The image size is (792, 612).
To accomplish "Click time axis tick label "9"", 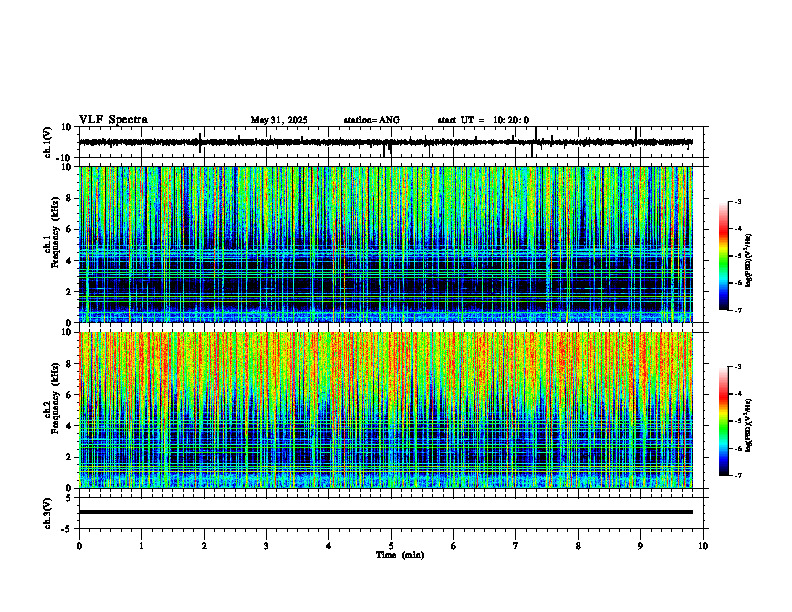I will (x=640, y=546).
